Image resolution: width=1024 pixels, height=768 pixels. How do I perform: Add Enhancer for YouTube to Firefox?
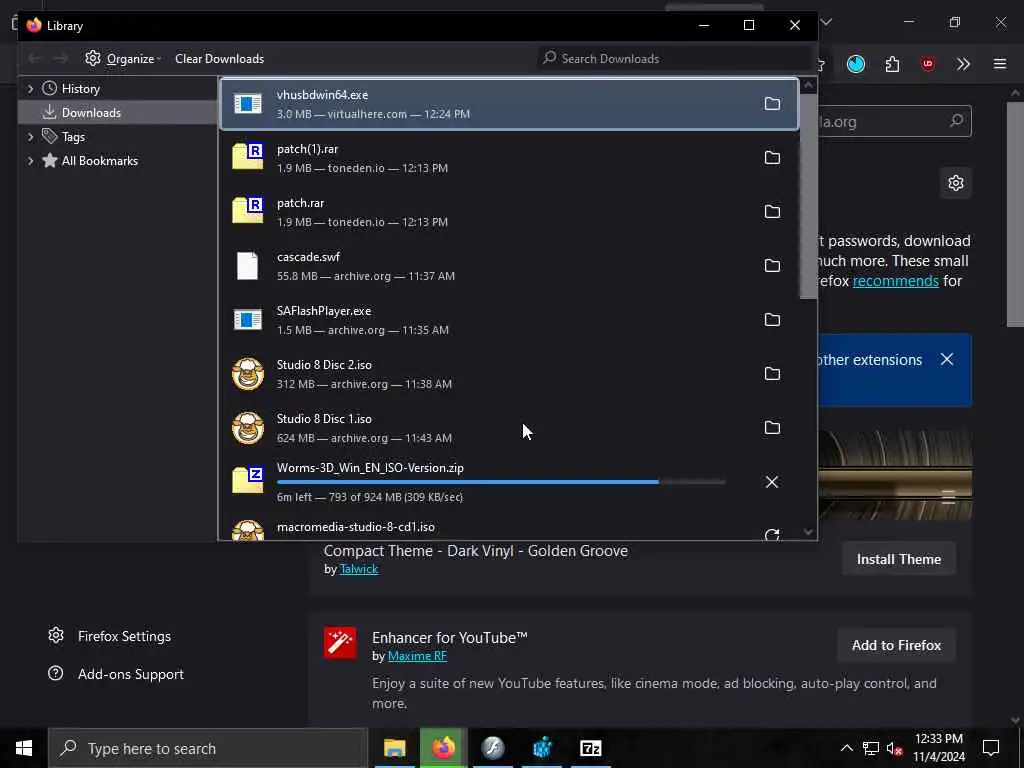[x=896, y=645]
